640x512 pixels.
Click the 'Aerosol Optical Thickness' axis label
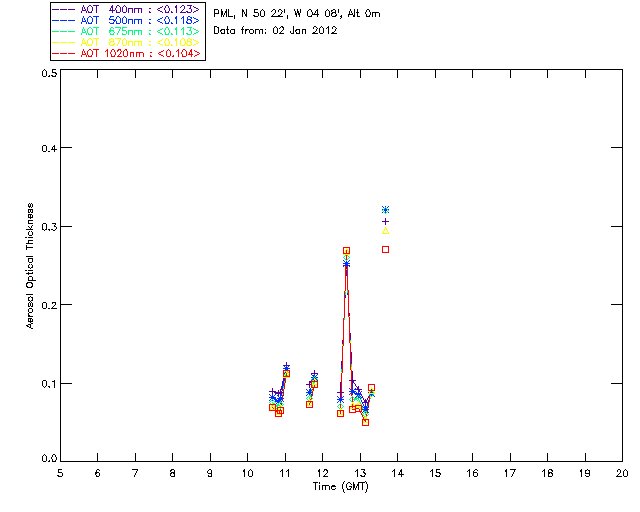[30, 266]
